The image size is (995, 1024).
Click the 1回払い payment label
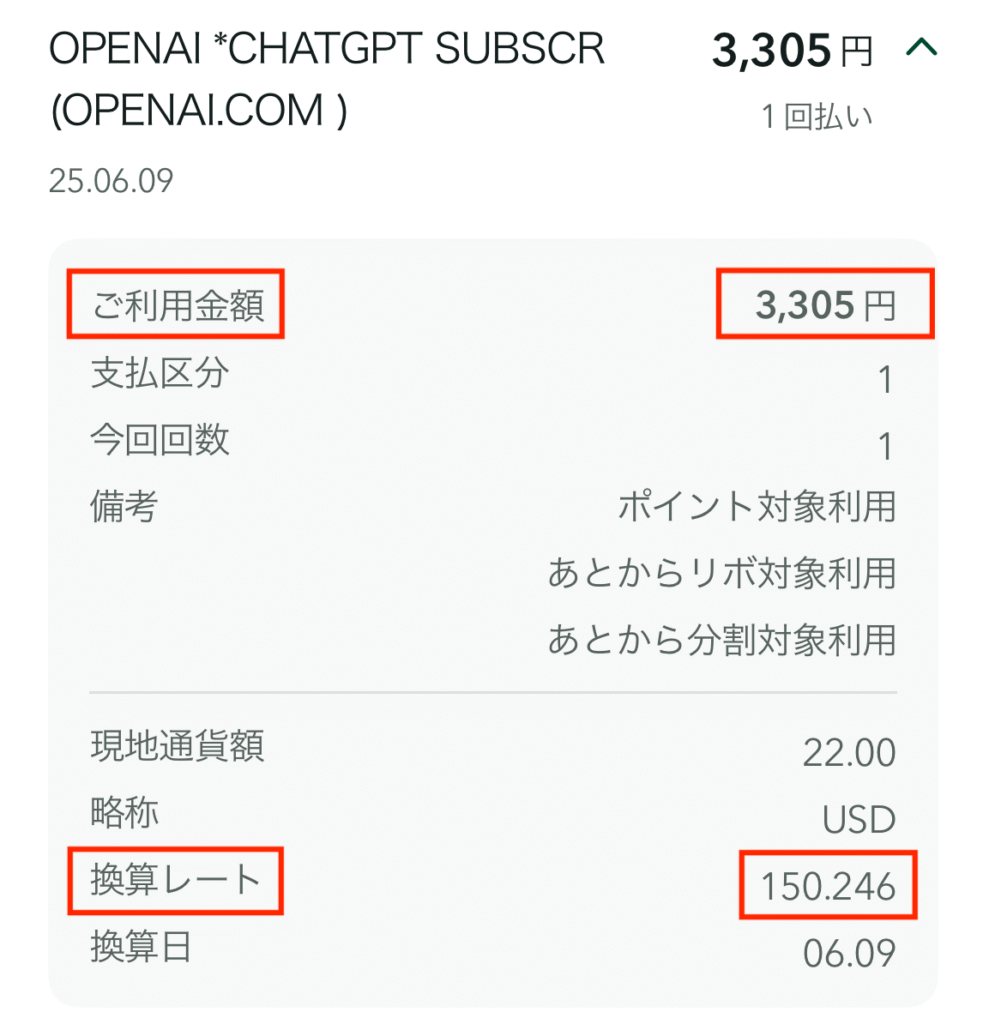coord(817,117)
